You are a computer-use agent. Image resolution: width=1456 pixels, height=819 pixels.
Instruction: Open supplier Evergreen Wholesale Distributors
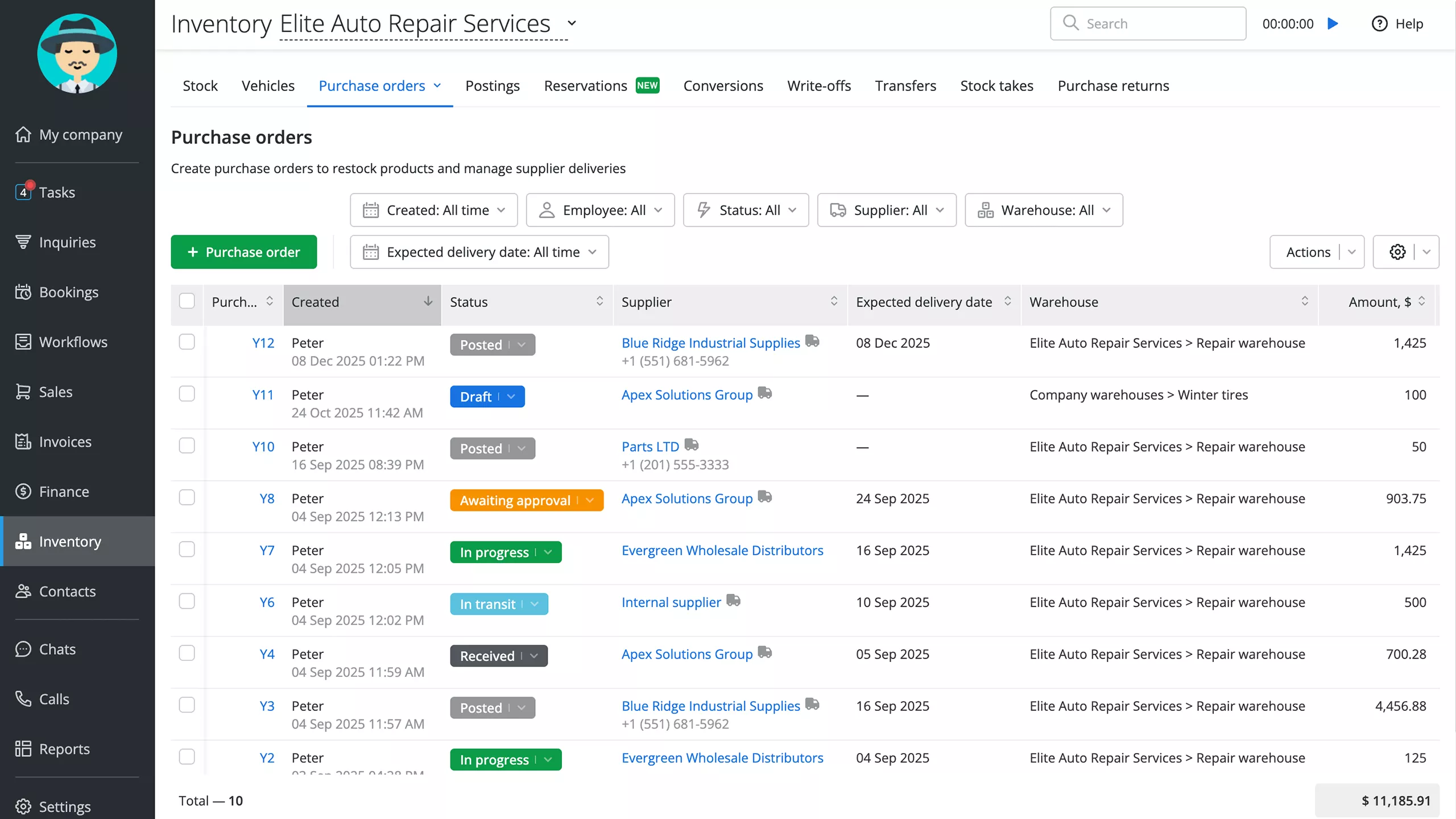(x=722, y=550)
